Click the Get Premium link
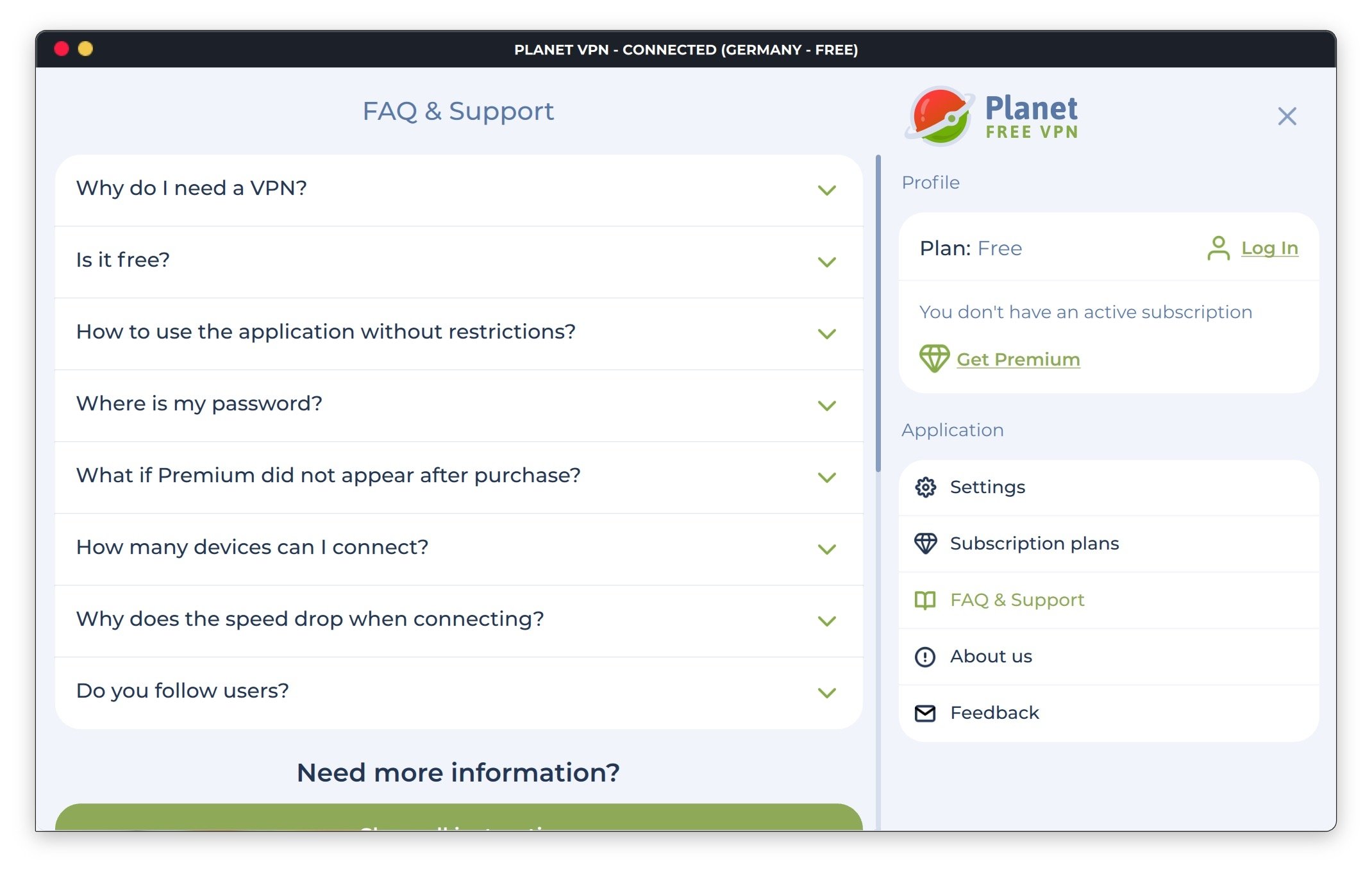1372x872 pixels. click(x=1017, y=359)
